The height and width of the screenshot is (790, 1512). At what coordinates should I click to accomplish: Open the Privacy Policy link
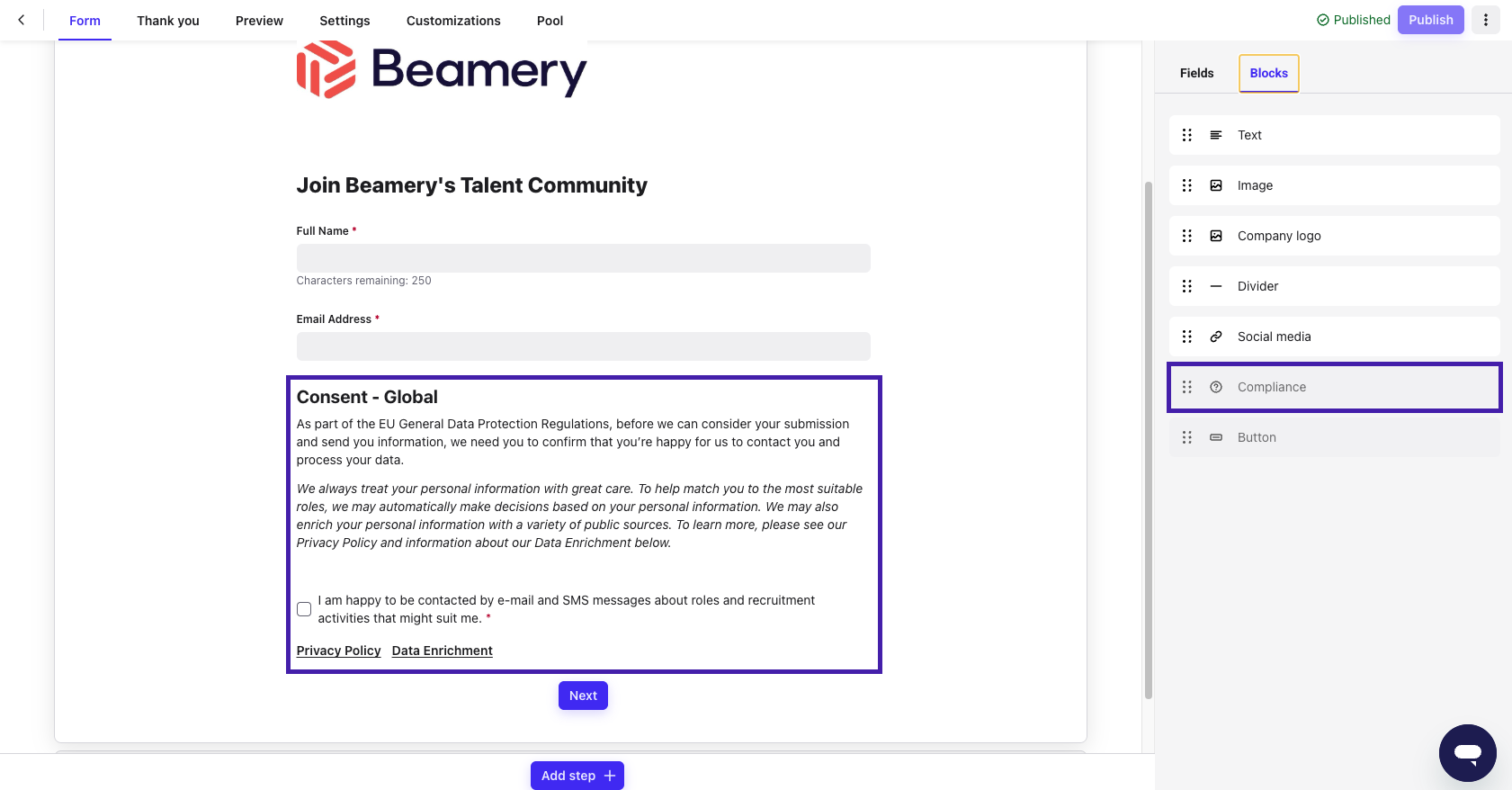pos(339,651)
